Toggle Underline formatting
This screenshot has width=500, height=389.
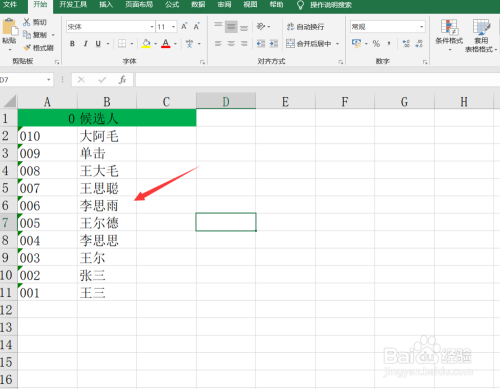coord(98,43)
